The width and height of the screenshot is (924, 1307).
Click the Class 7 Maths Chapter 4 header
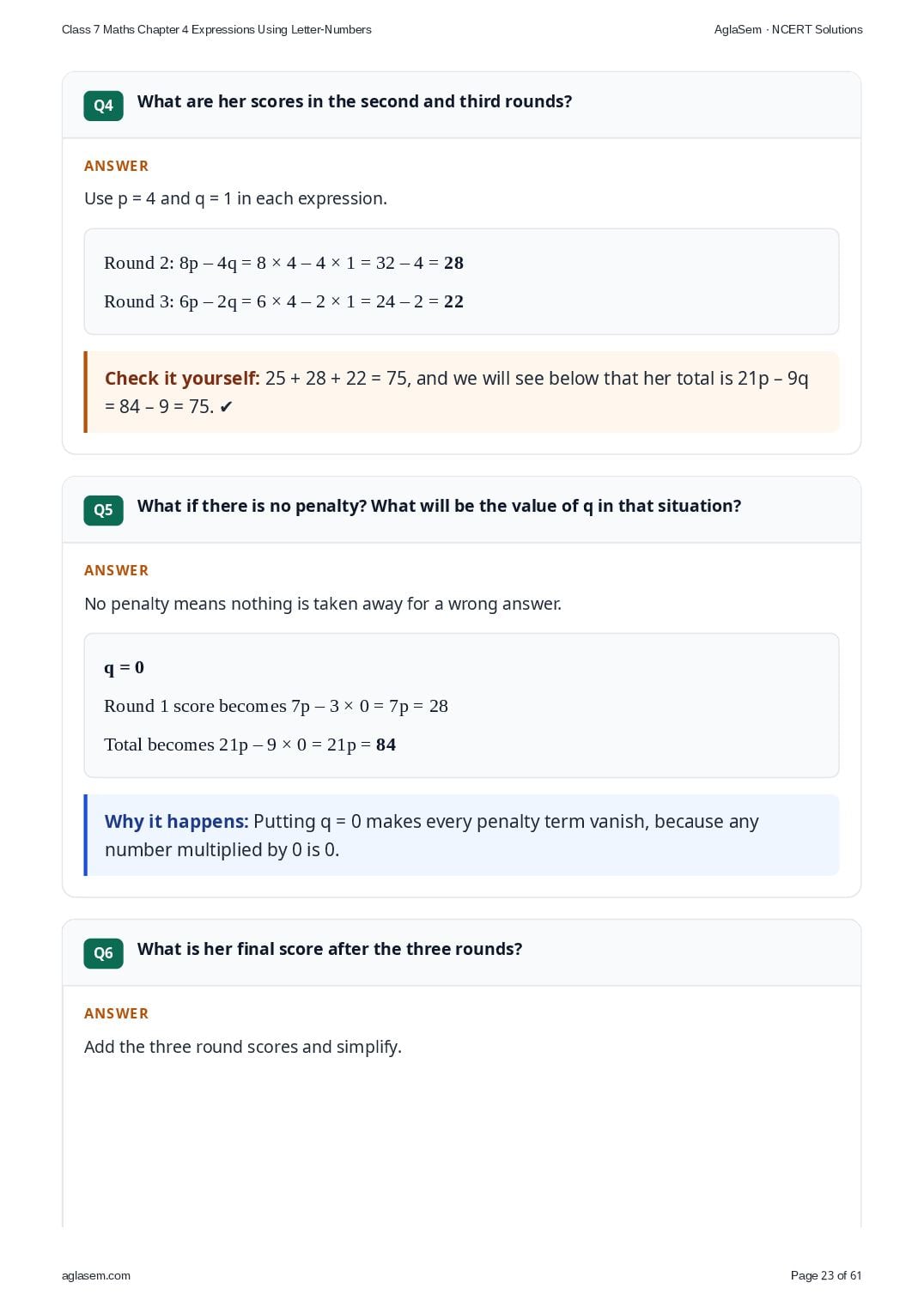coord(216,29)
